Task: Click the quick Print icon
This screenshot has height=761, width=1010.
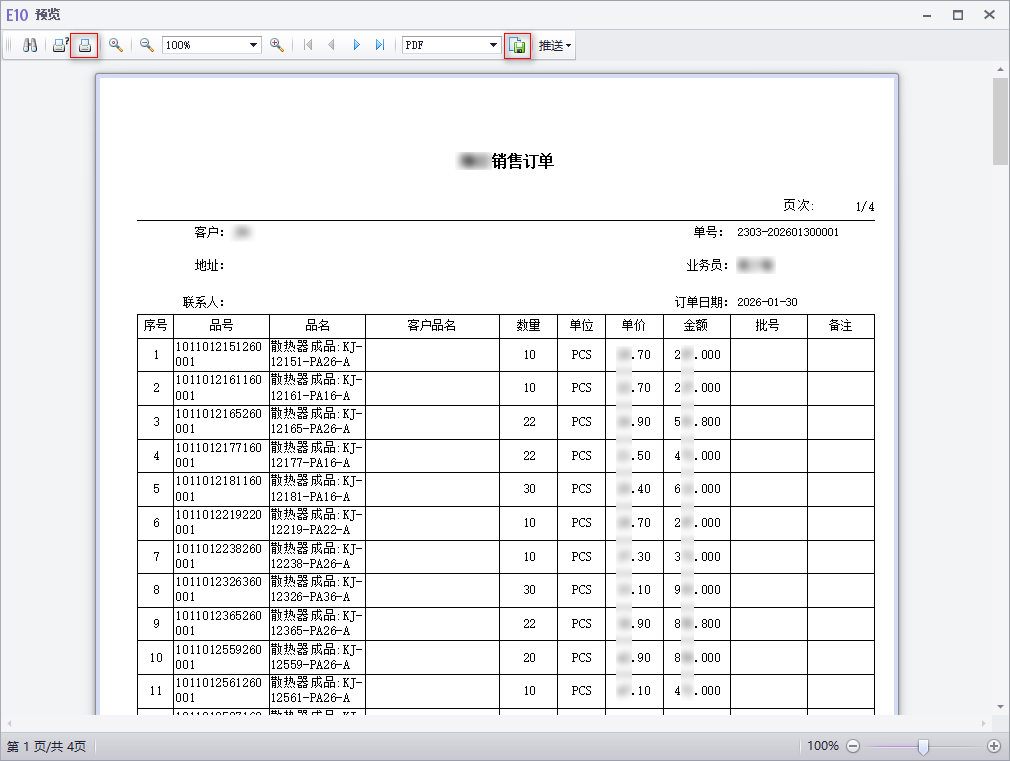Action: pos(85,45)
